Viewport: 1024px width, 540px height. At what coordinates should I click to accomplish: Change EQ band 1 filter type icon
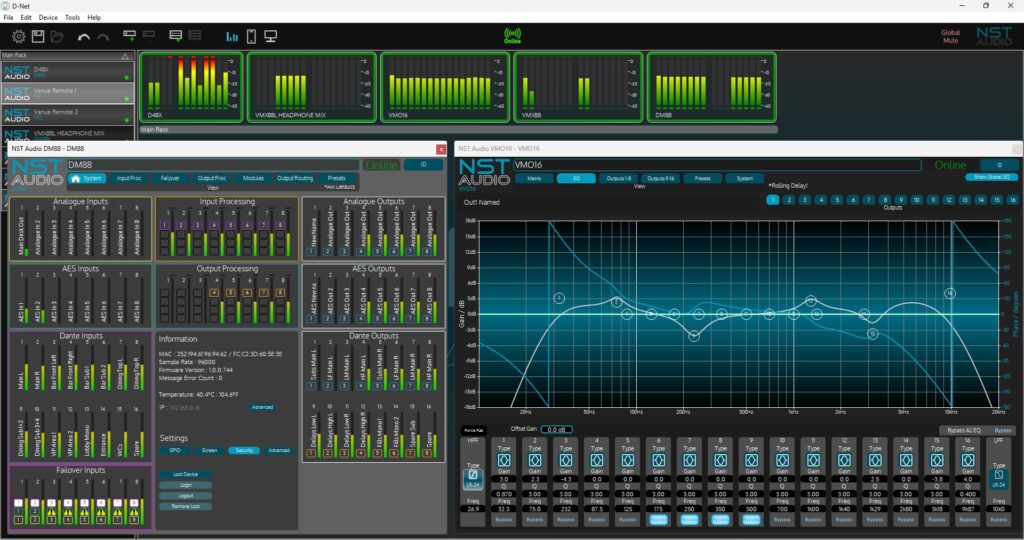click(x=504, y=460)
